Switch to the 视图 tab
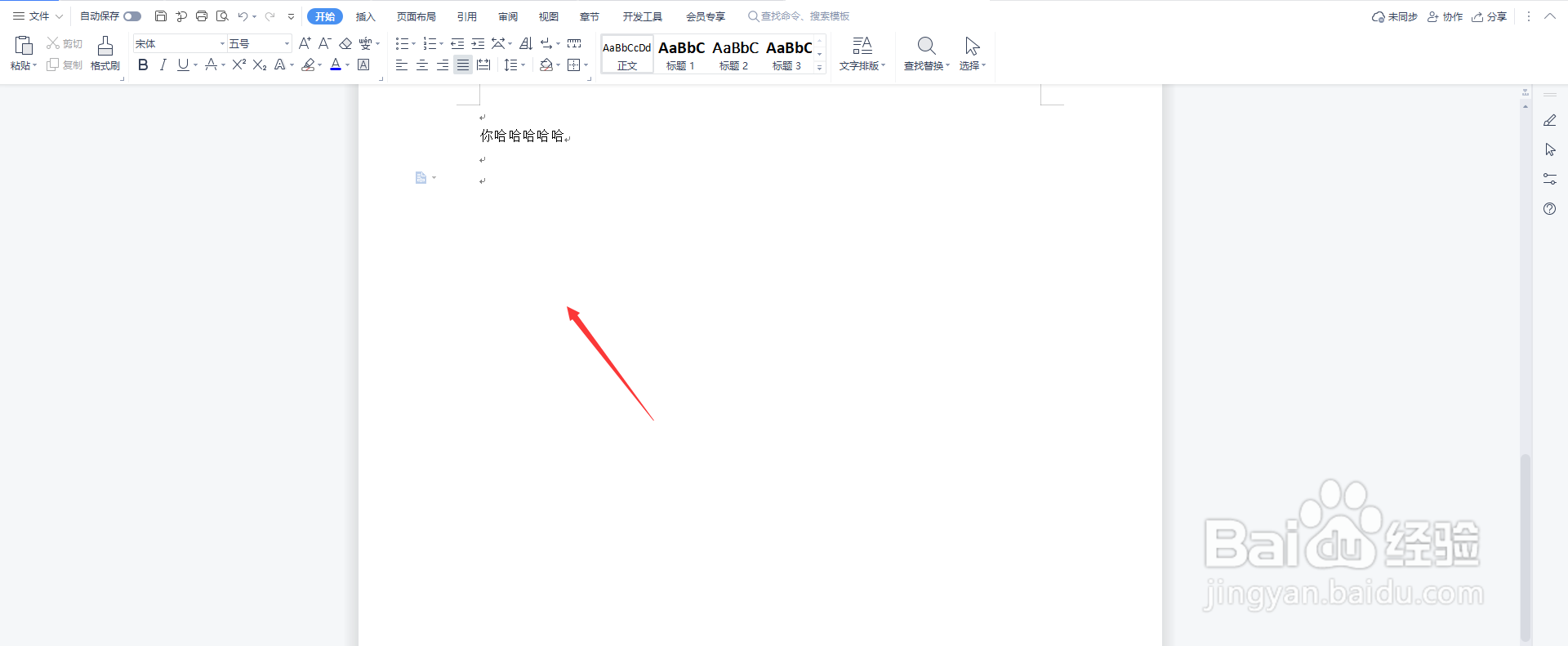This screenshot has width=1568, height=646. (x=549, y=16)
